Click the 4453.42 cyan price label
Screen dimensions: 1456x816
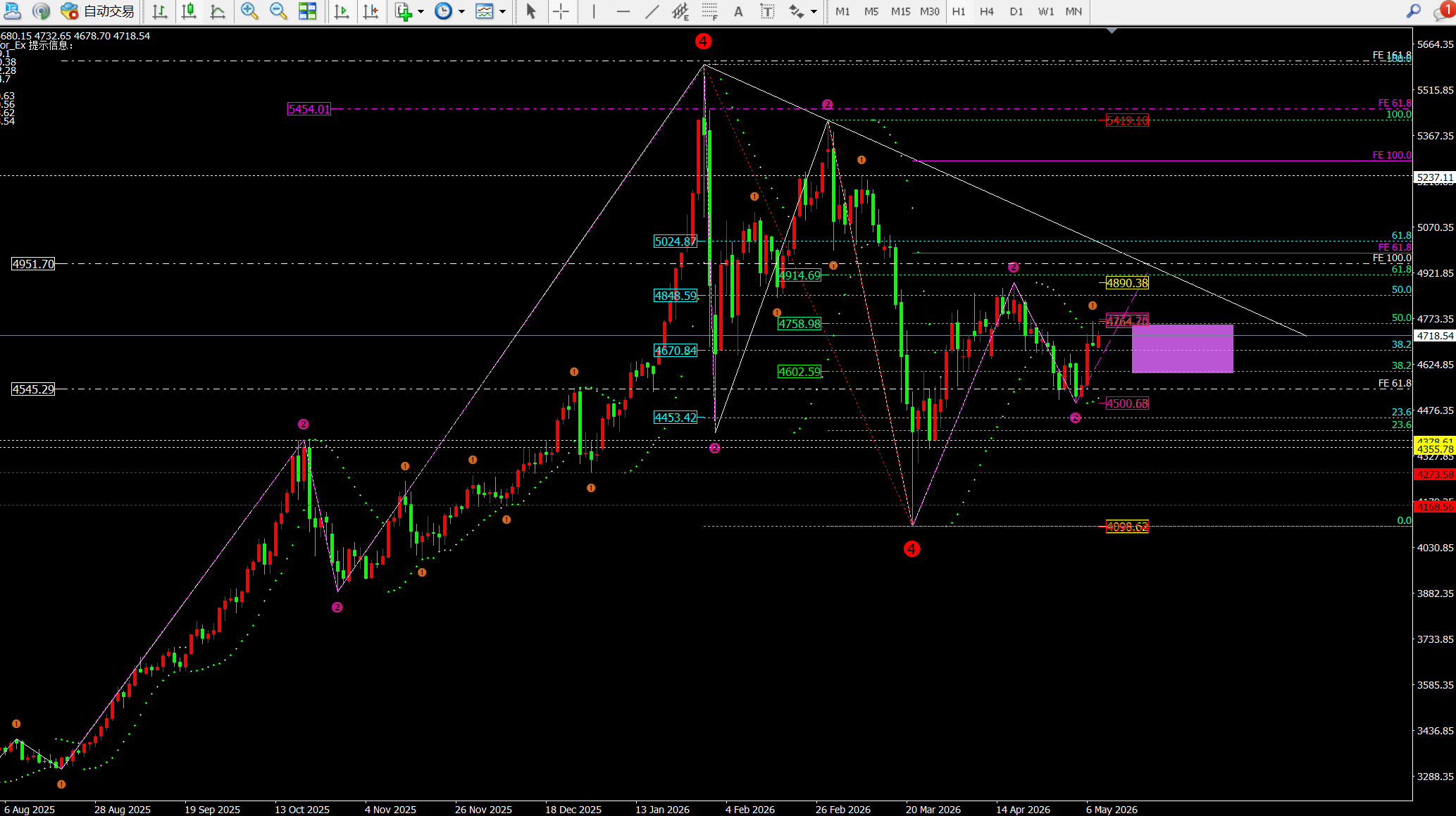pos(676,418)
